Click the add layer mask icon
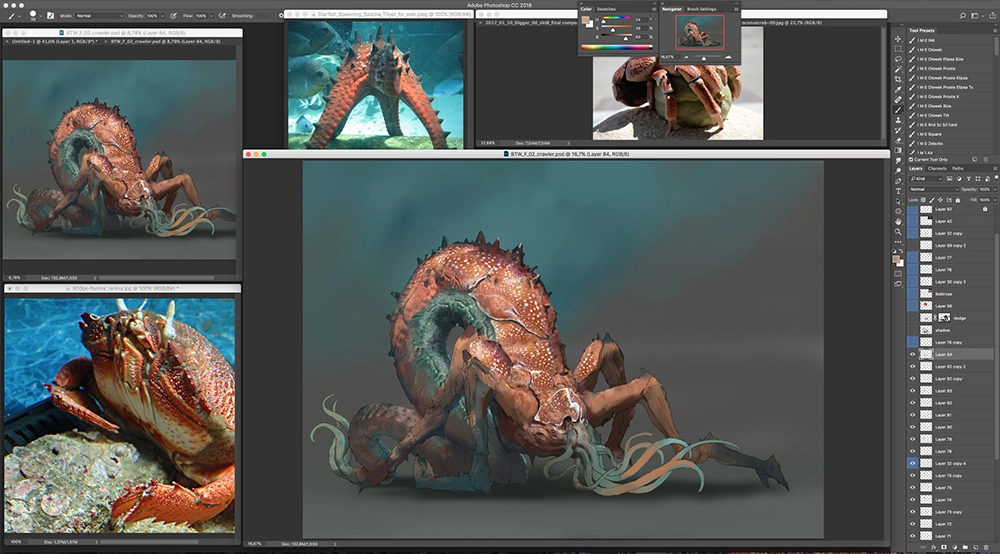This screenshot has height=554, width=1000. point(944,547)
